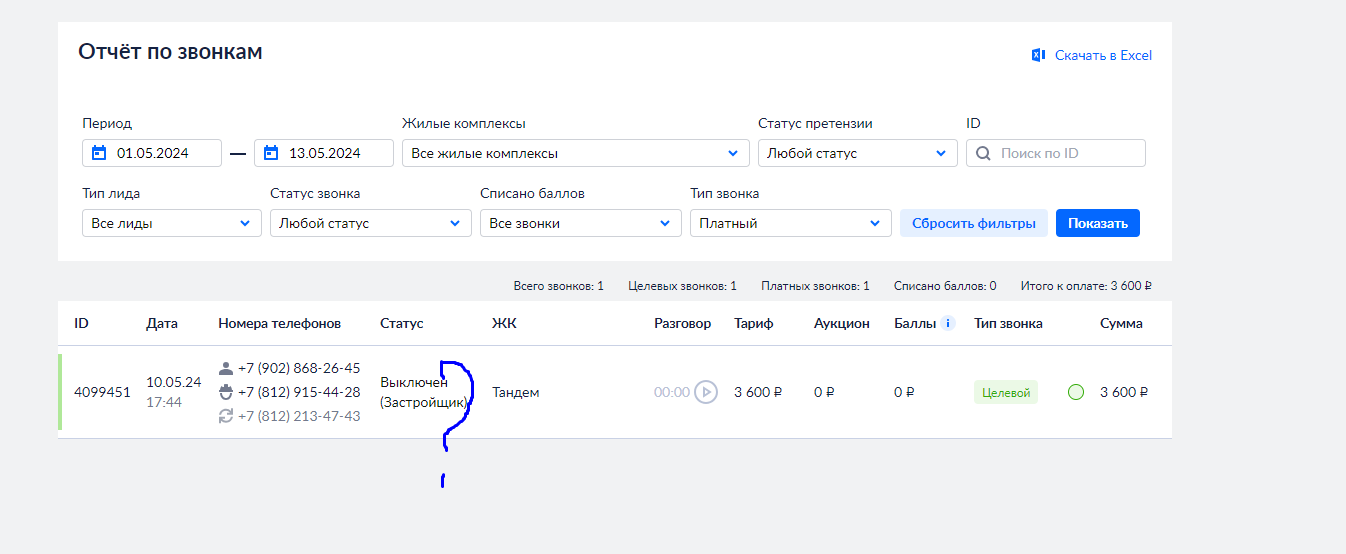The image size is (1346, 554).
Task: Expand the Статус претензии dropdown
Action: [x=856, y=153]
